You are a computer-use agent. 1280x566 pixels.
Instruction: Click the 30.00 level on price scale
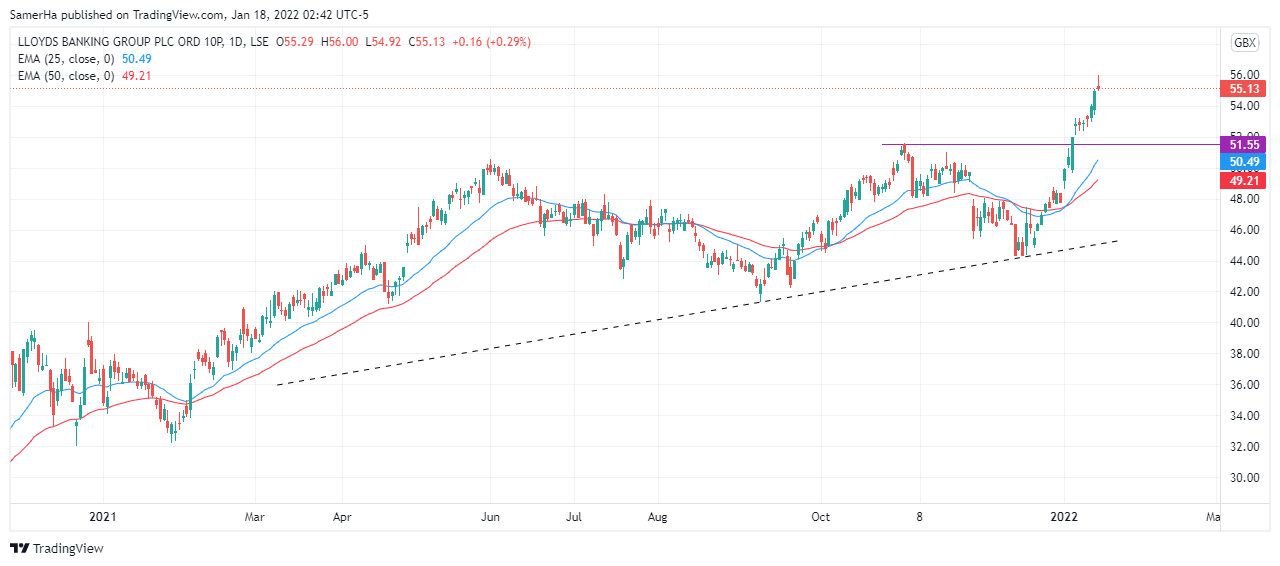[1243, 478]
